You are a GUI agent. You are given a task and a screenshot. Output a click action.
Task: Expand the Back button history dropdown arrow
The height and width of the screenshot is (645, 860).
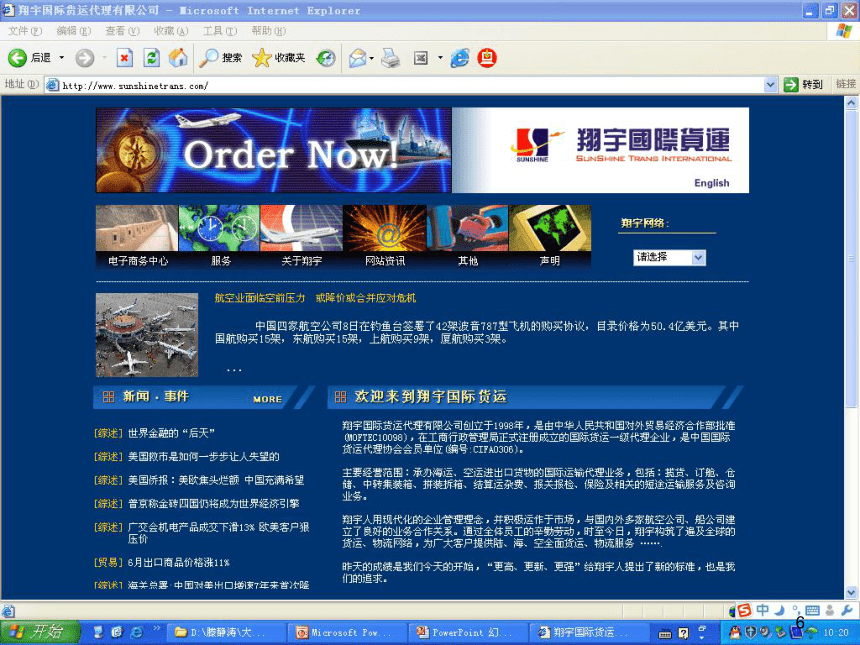[x=61, y=58]
